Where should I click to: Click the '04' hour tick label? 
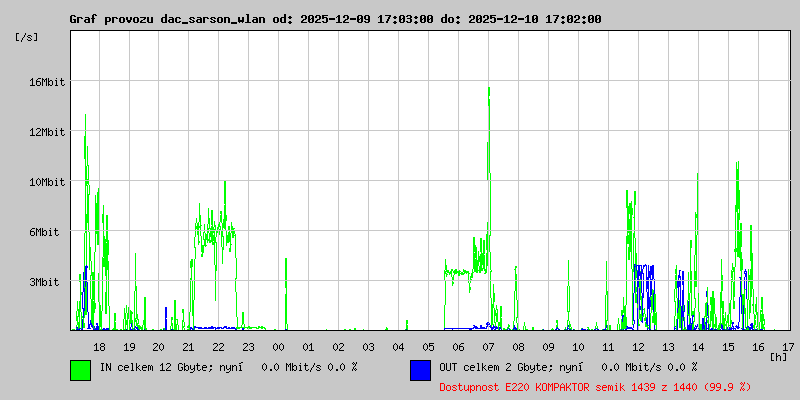398,347
